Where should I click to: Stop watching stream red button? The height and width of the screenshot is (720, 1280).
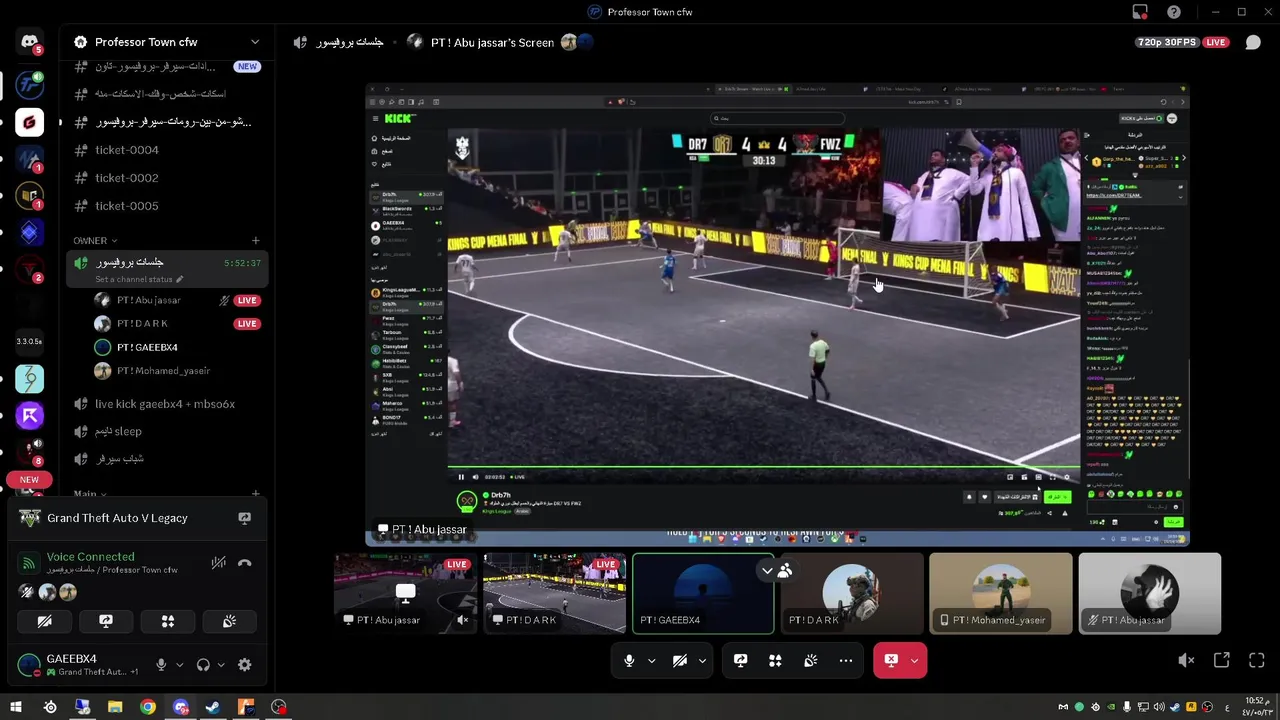point(891,661)
